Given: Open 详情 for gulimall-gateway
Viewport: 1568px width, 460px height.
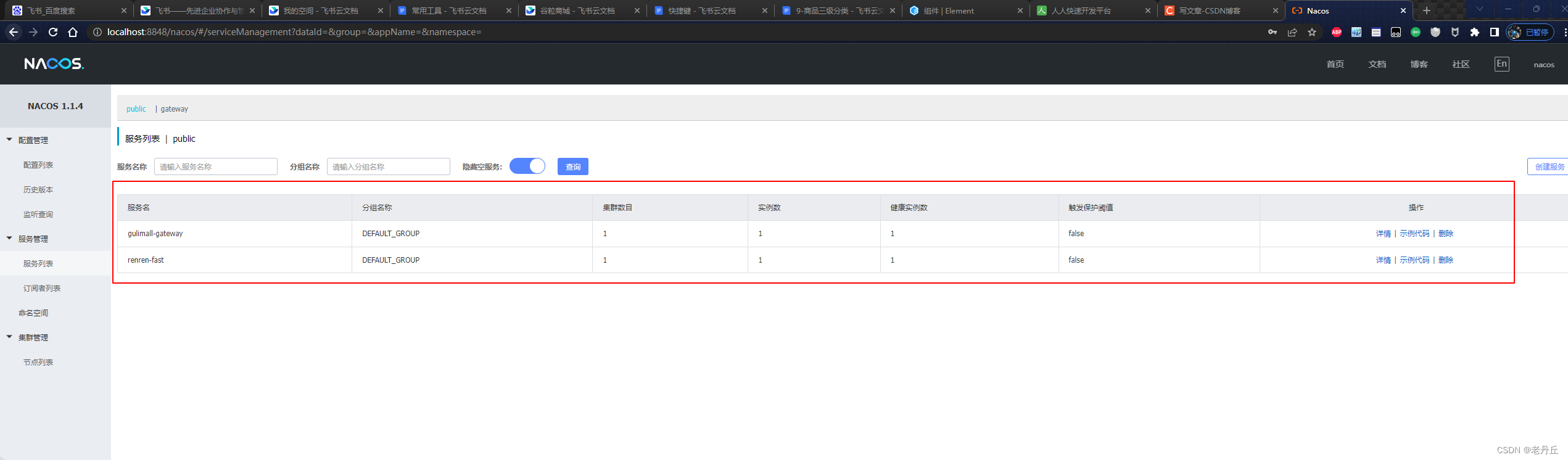Looking at the screenshot, I should point(1384,234).
